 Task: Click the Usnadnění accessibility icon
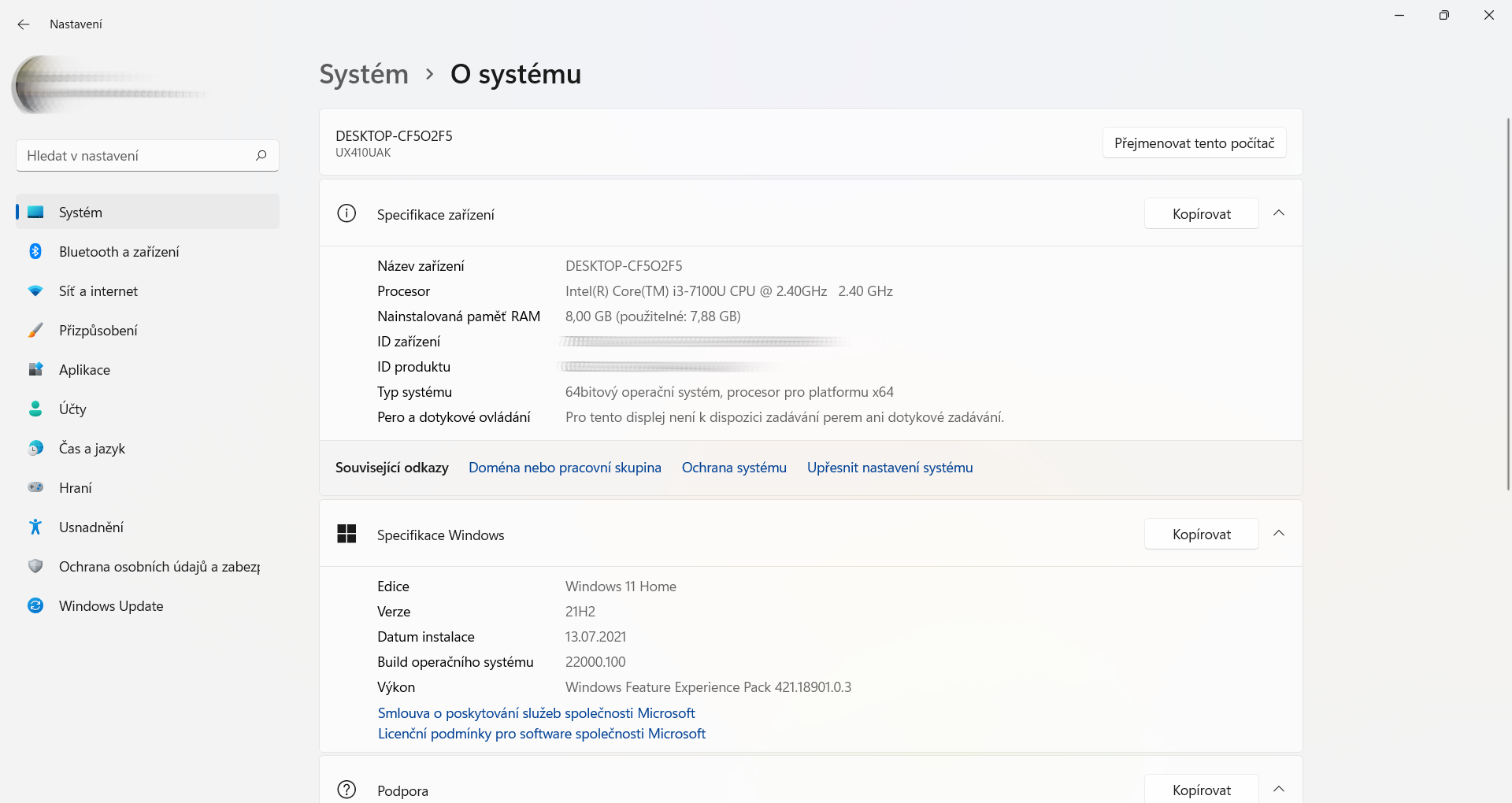click(35, 527)
